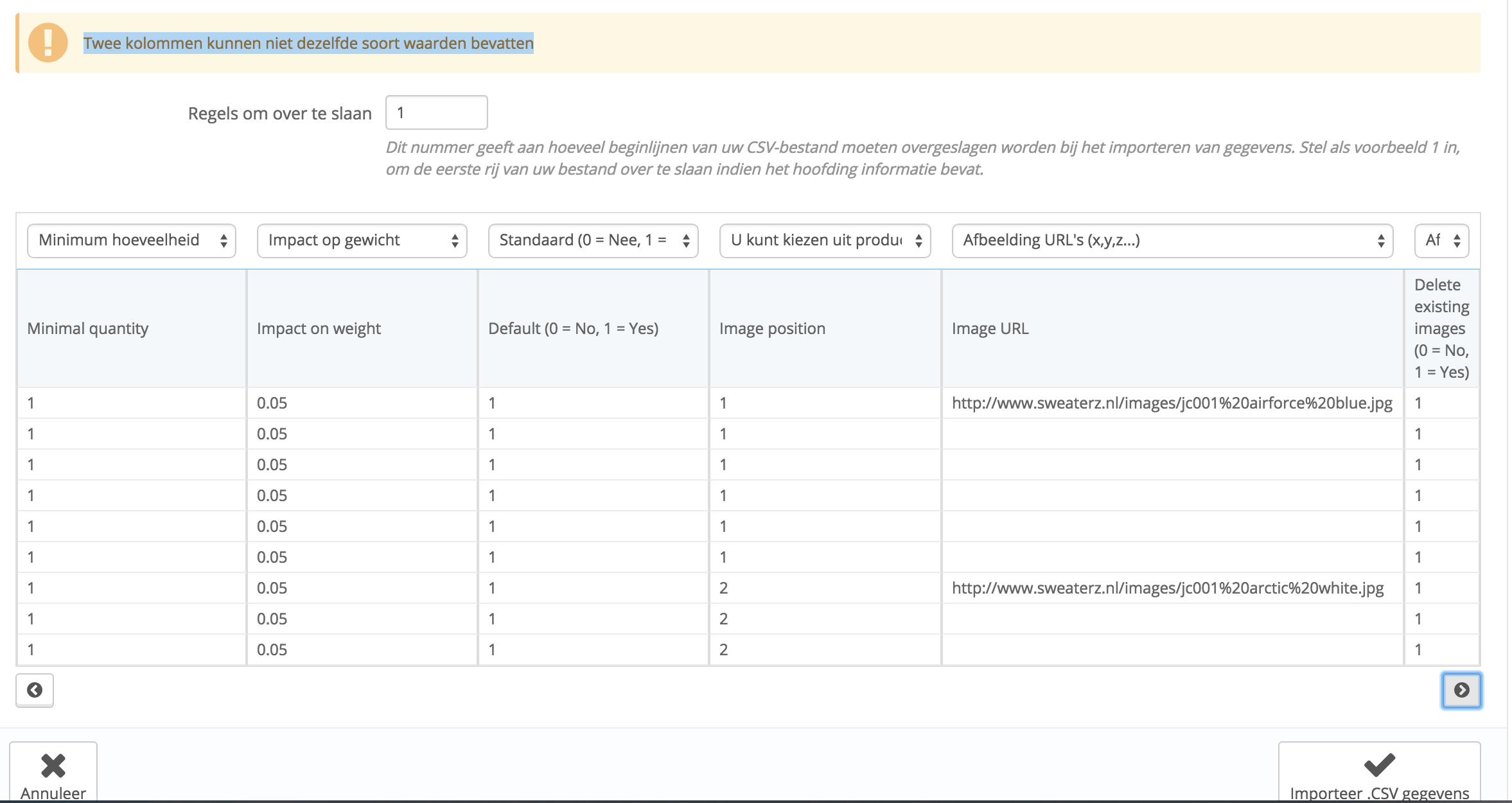Click the Twee kolommen warning message text
Image resolution: width=1512 pixels, height=803 pixels.
coord(308,43)
